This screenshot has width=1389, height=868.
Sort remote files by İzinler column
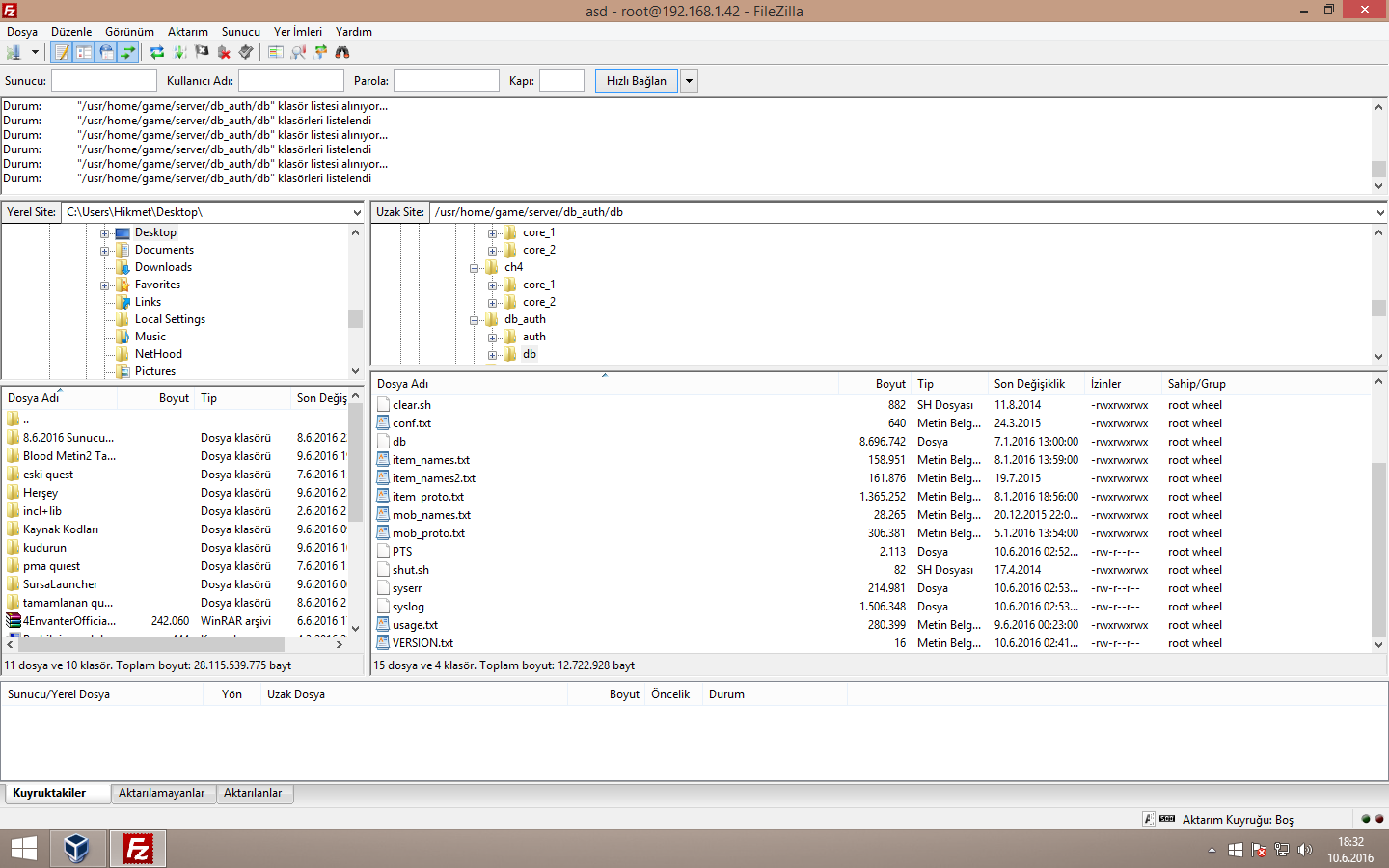click(1124, 384)
